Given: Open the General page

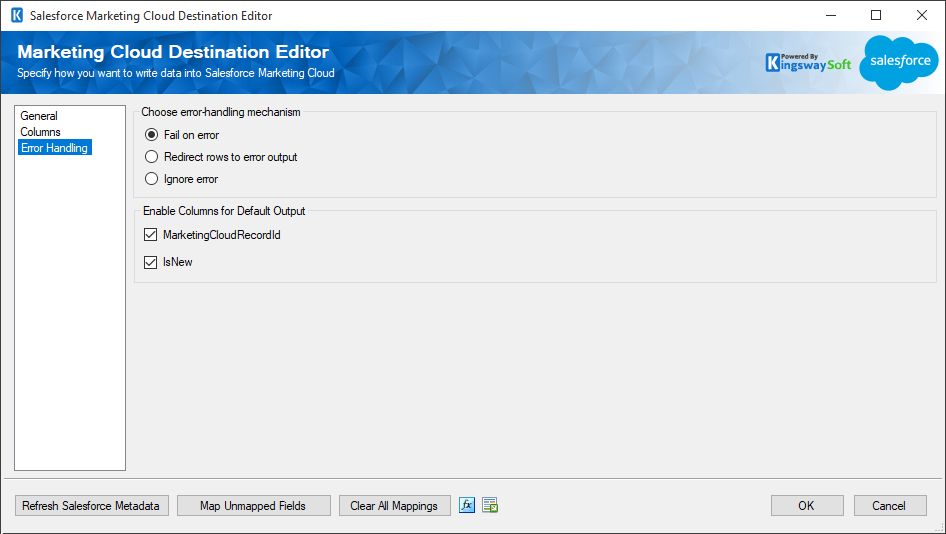Looking at the screenshot, I should pos(39,115).
